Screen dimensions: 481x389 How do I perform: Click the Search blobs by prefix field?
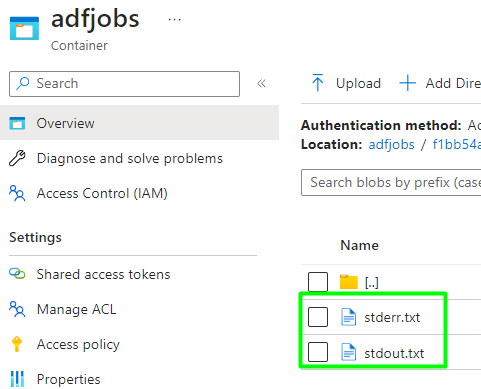pos(391,182)
